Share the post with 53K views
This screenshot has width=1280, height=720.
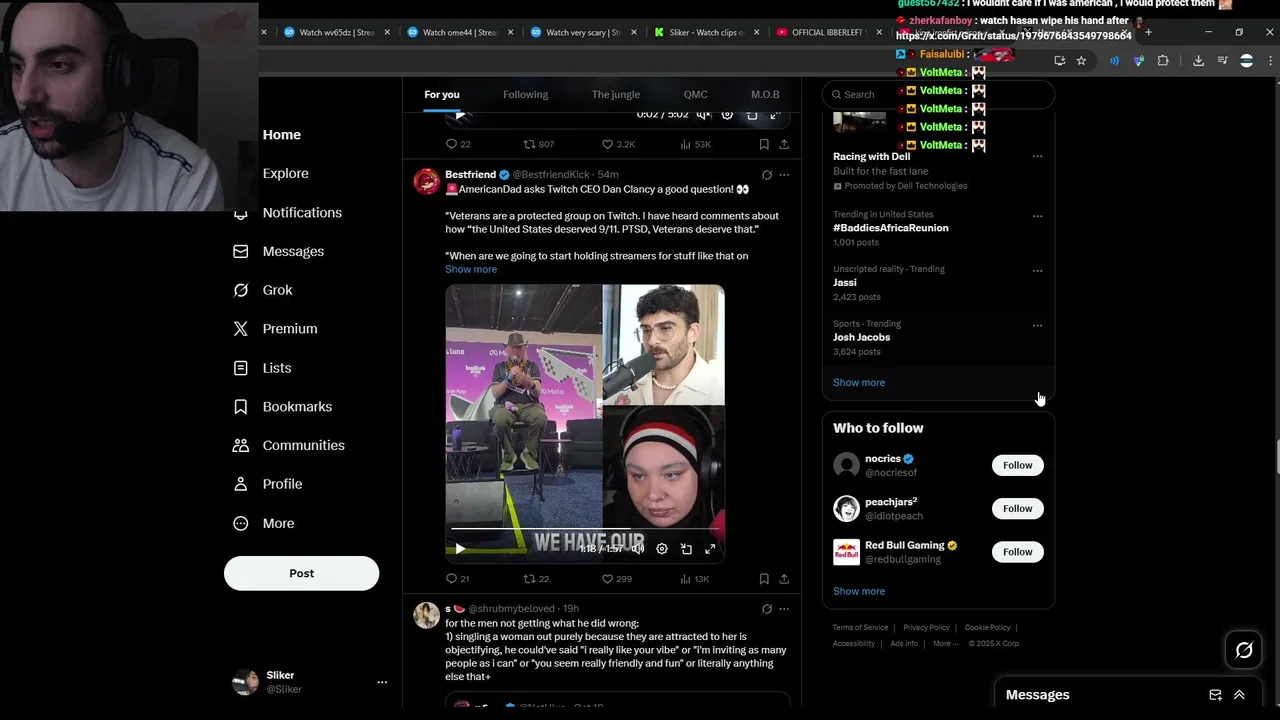[x=784, y=144]
